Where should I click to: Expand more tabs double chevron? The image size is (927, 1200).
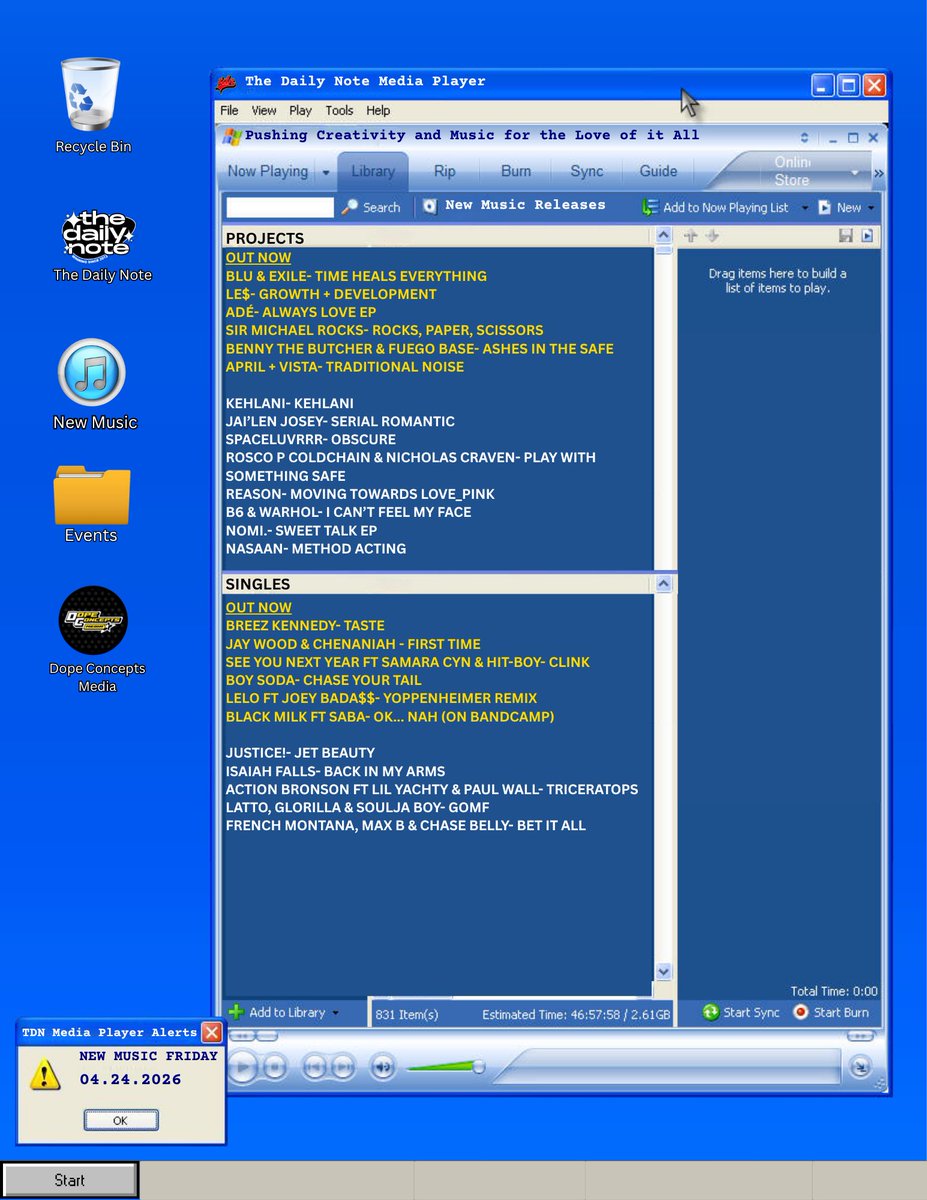879,174
